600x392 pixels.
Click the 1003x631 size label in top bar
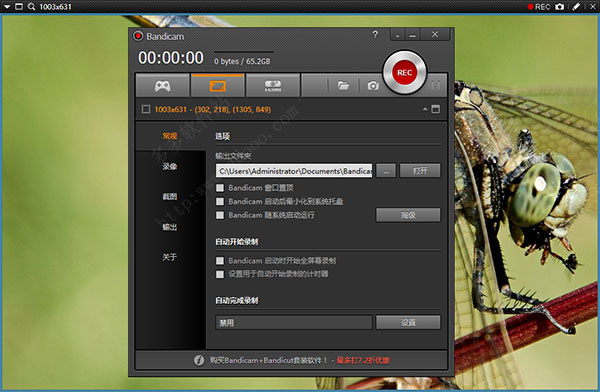(x=55, y=7)
